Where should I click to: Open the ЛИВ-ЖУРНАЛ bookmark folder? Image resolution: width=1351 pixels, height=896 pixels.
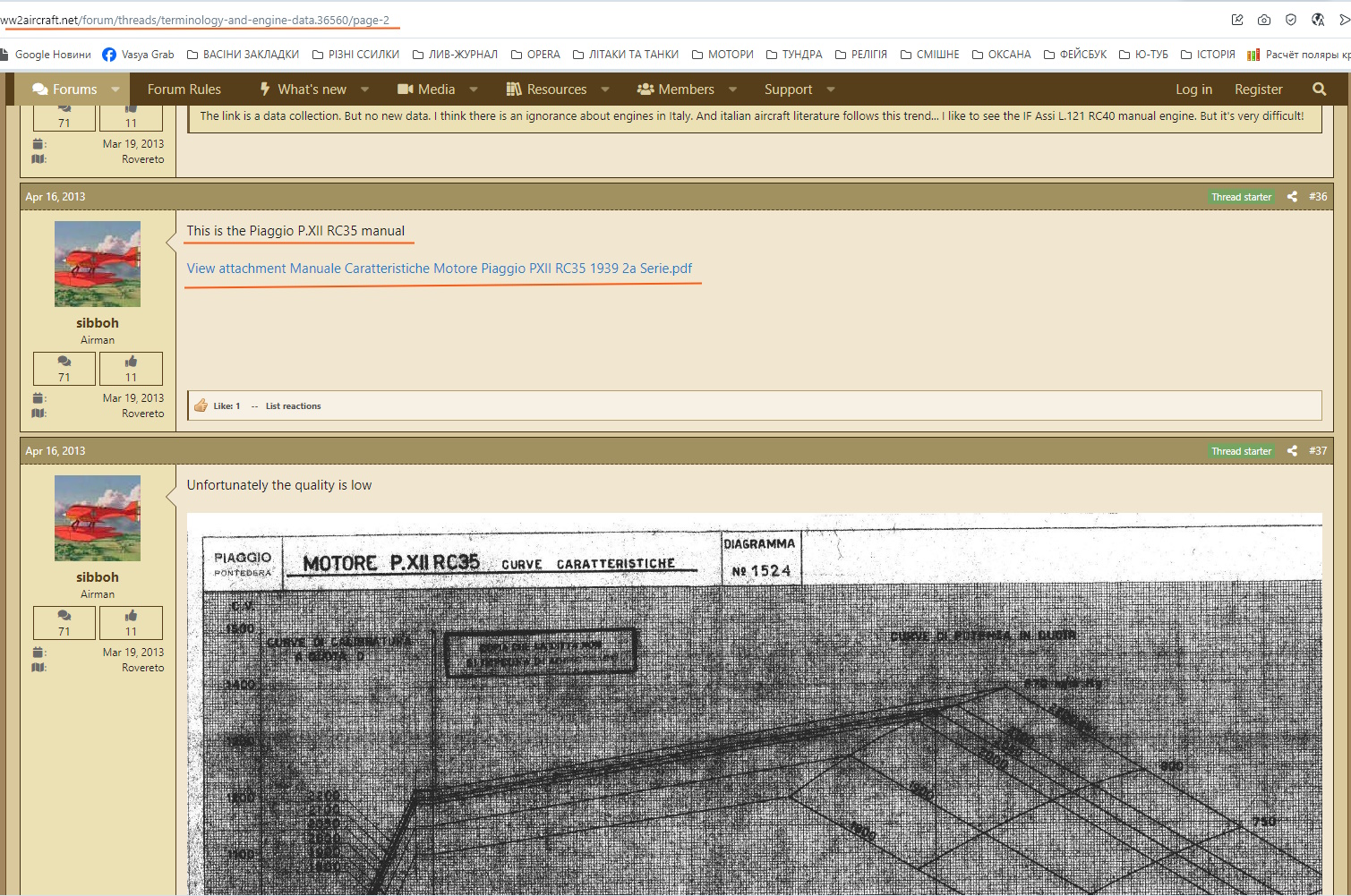click(x=455, y=55)
